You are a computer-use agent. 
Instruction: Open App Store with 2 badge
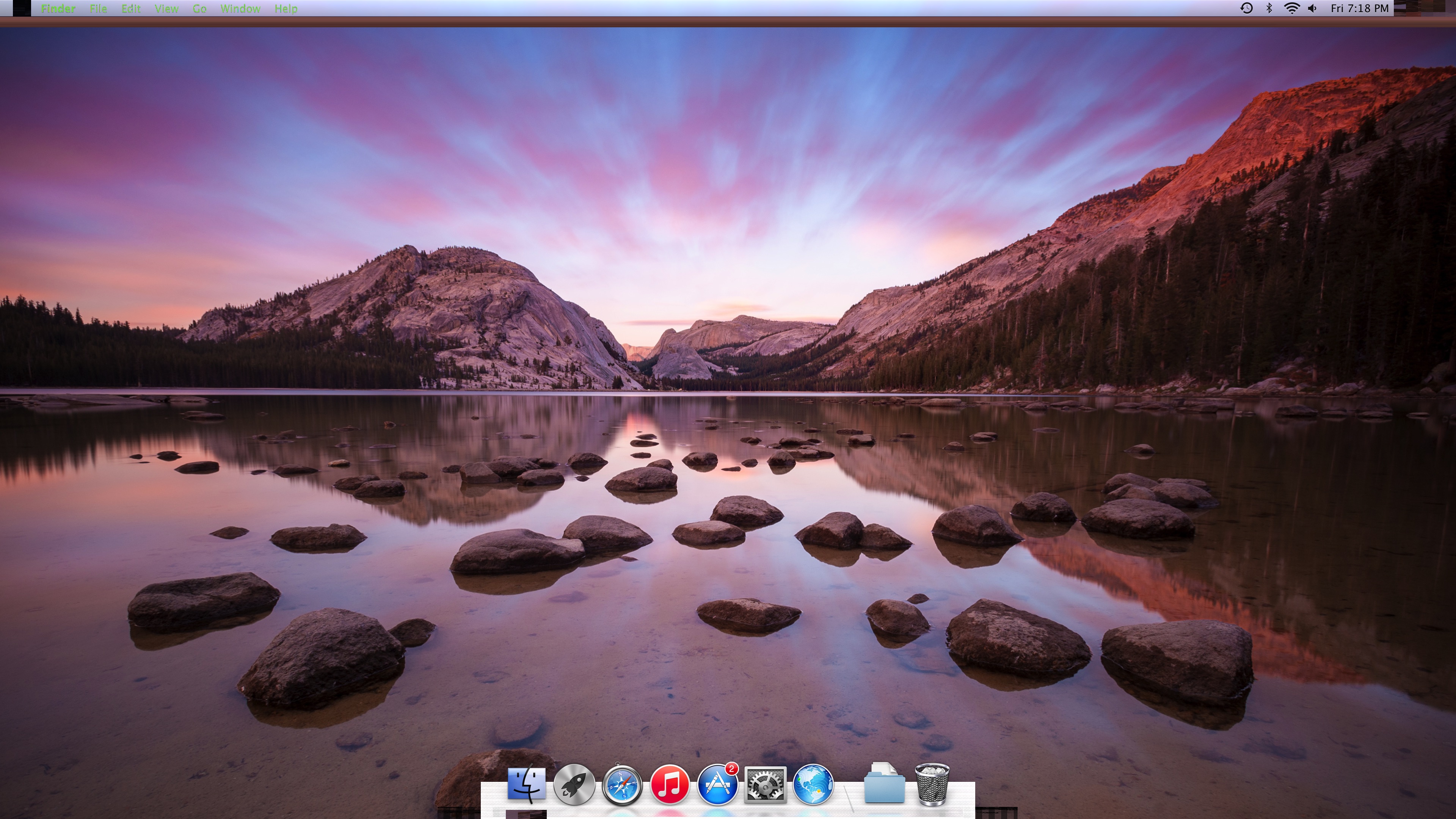(x=717, y=784)
